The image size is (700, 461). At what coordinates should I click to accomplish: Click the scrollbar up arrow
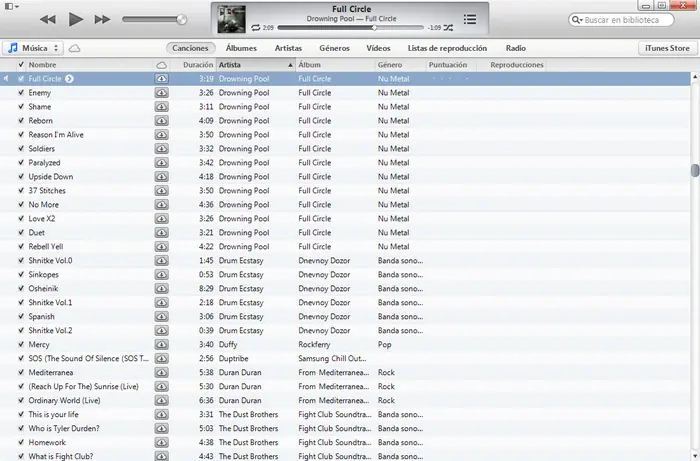pyautogui.click(x=695, y=77)
